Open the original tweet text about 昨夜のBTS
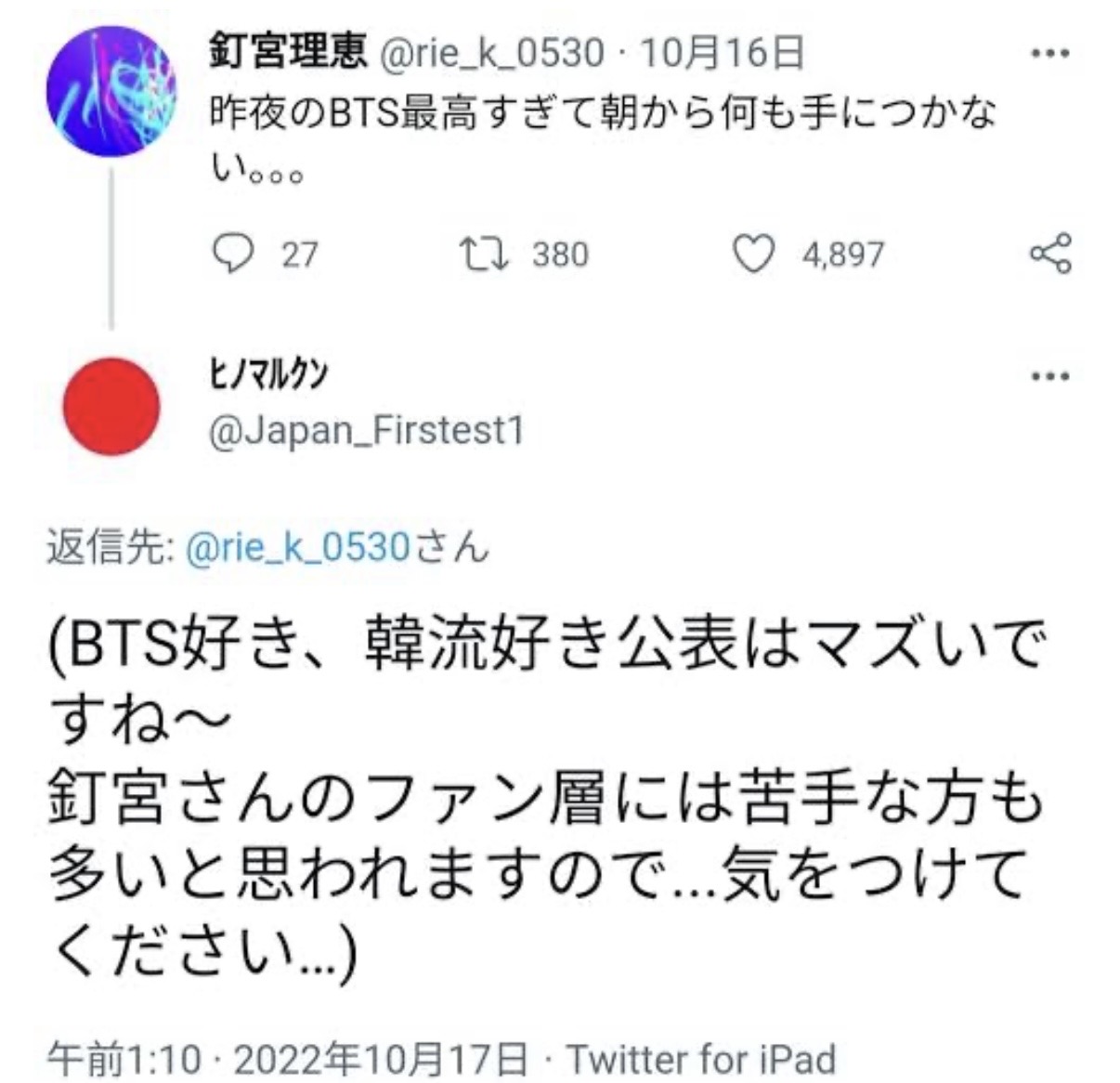This screenshot has width=1120, height=1083. click(604, 114)
